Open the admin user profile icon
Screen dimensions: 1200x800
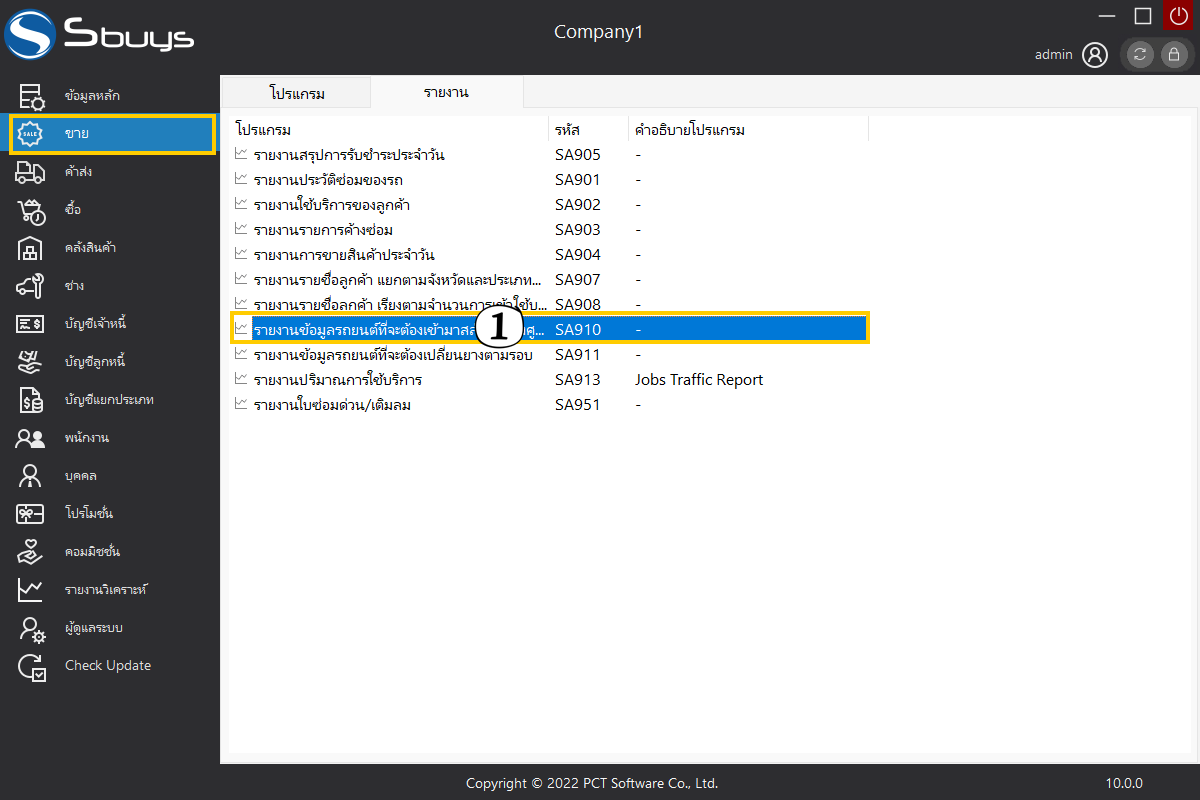(x=1095, y=55)
